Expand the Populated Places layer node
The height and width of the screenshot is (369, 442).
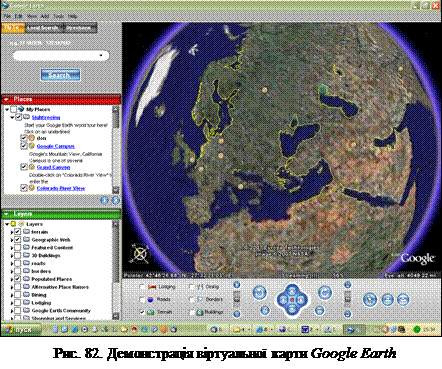pos(12,279)
